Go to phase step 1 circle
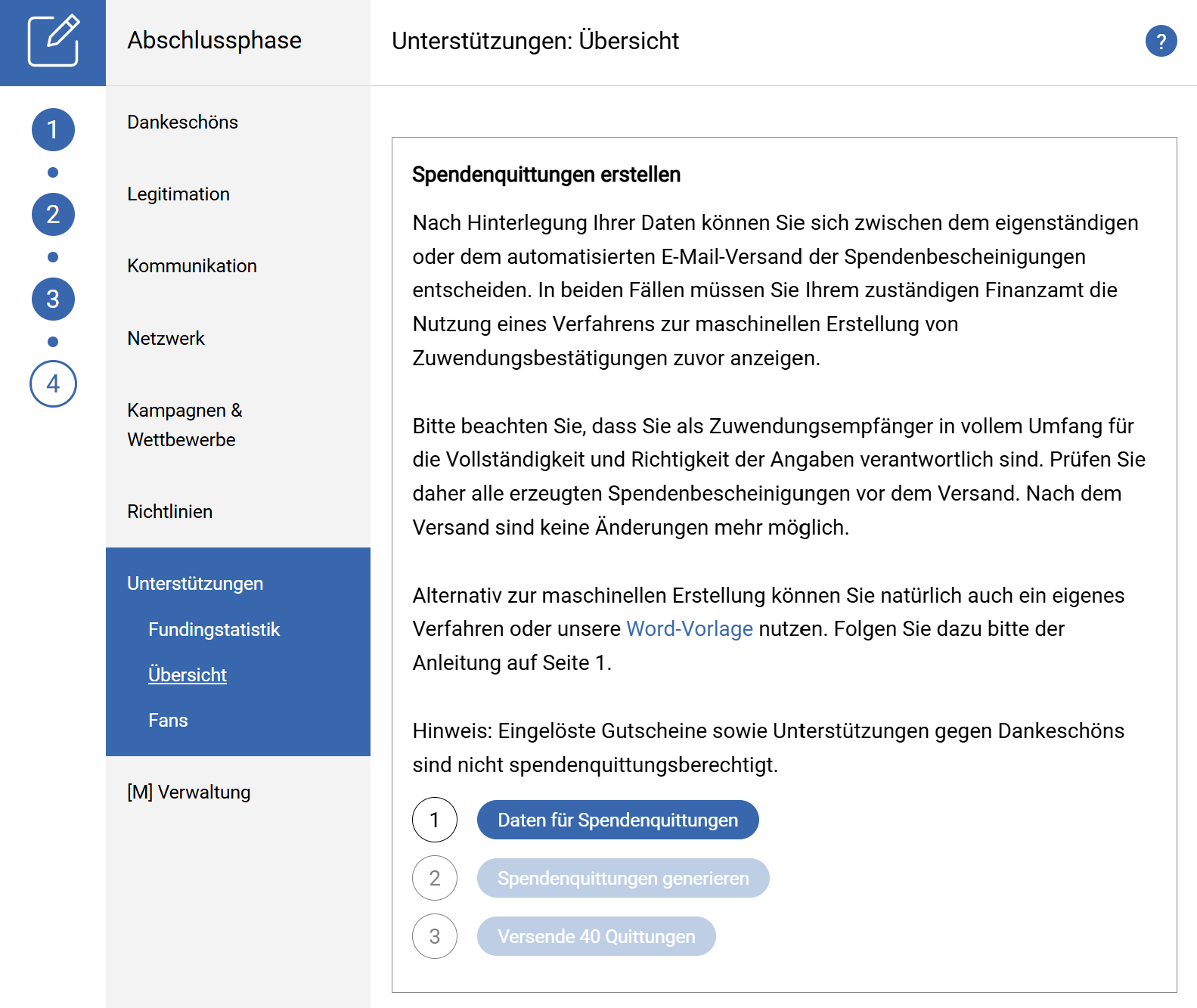The image size is (1197, 1008). click(53, 129)
